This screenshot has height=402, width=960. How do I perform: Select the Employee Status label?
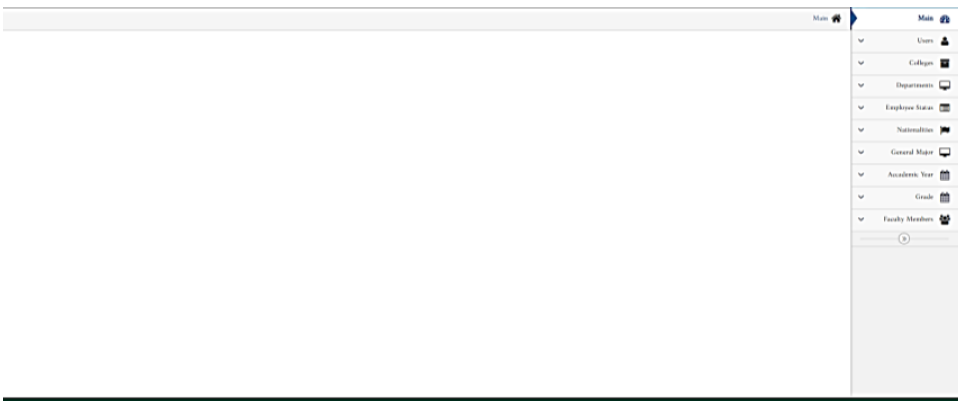[909, 108]
